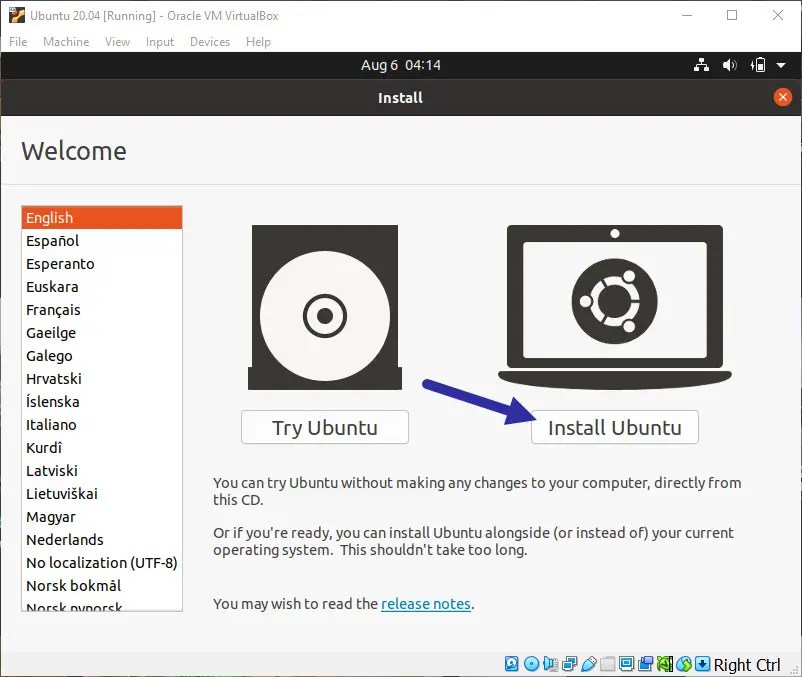
Task: Click the Install Ubuntu button
Action: 614,427
